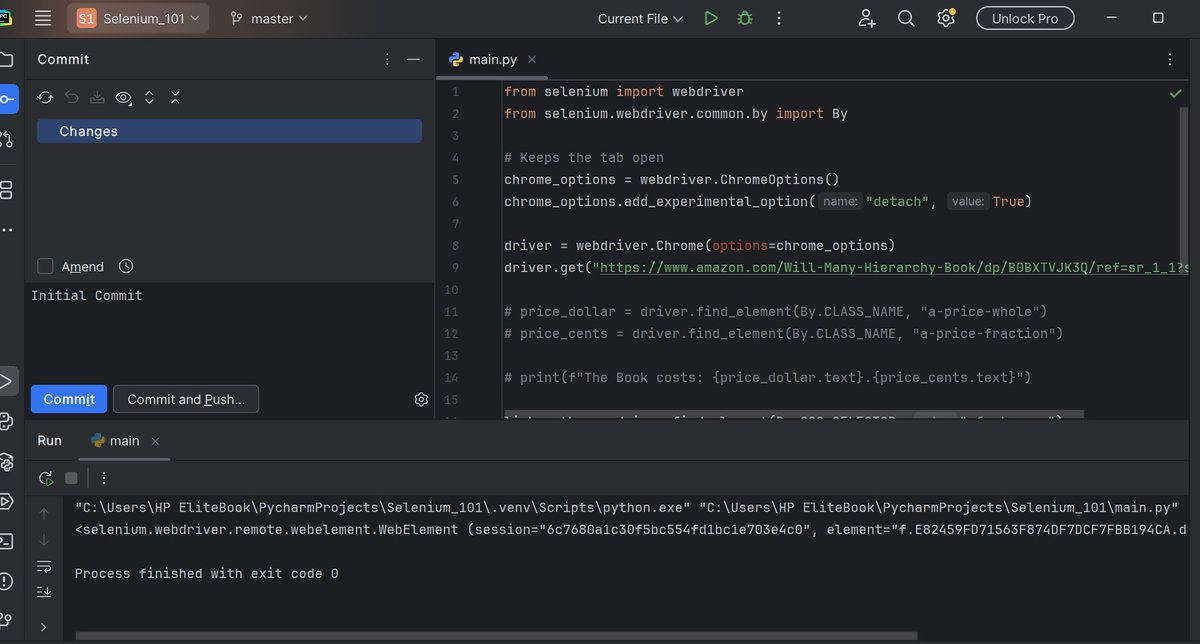This screenshot has height=644, width=1200.
Task: Open more run actions in title bar
Action: coord(779,18)
